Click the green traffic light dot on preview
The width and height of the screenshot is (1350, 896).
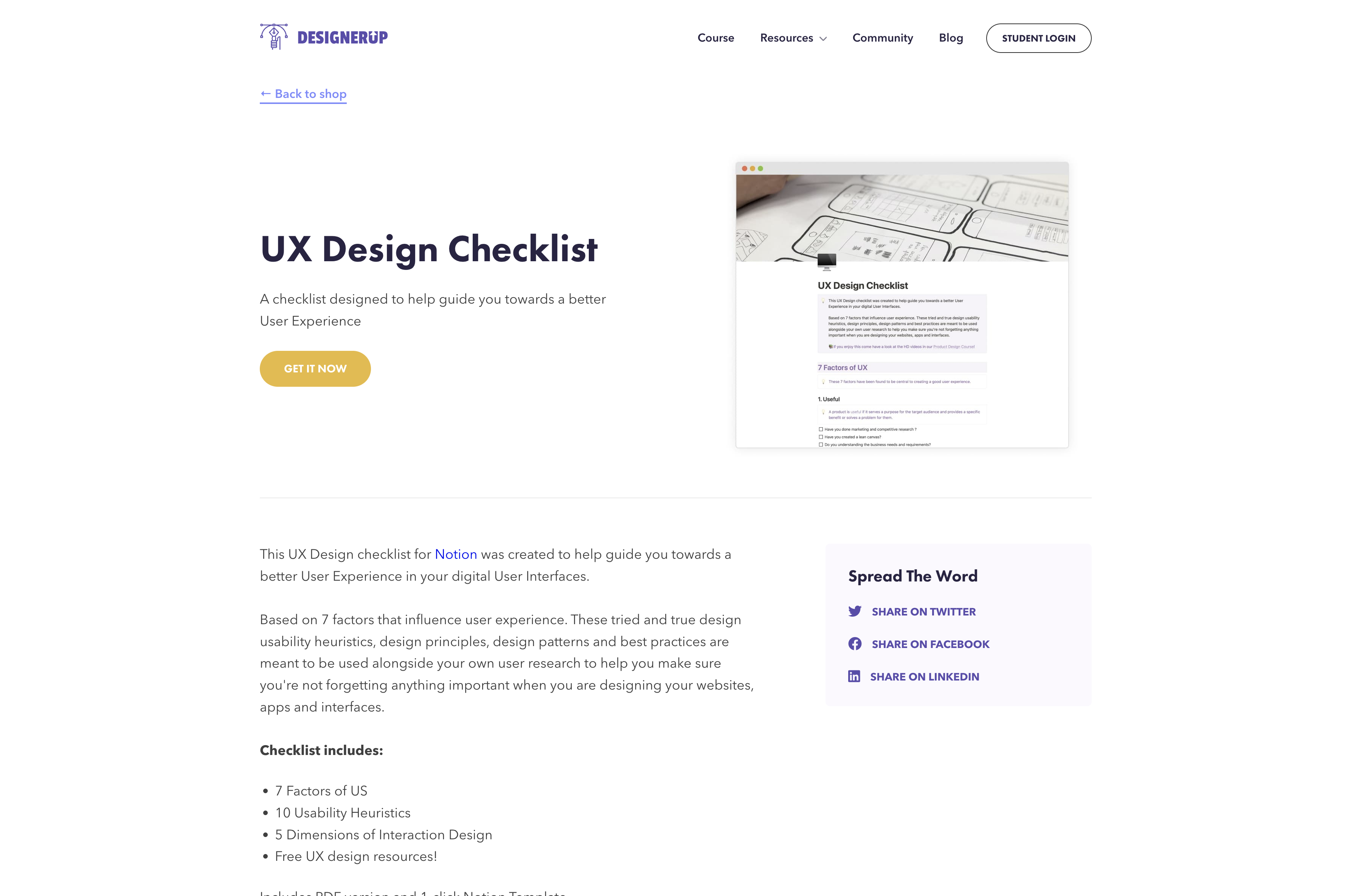pos(761,167)
